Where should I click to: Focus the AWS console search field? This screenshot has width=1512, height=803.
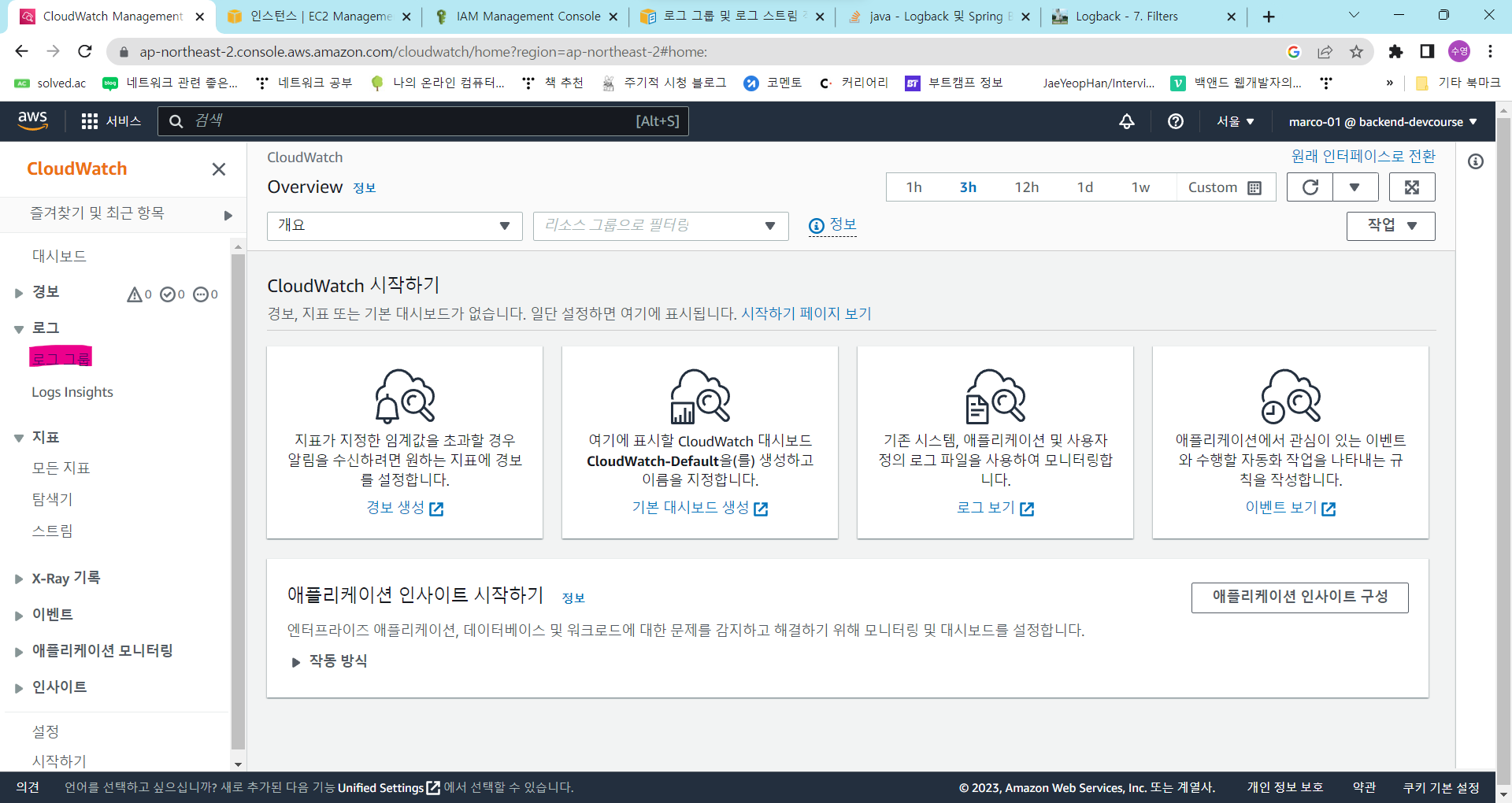423,121
